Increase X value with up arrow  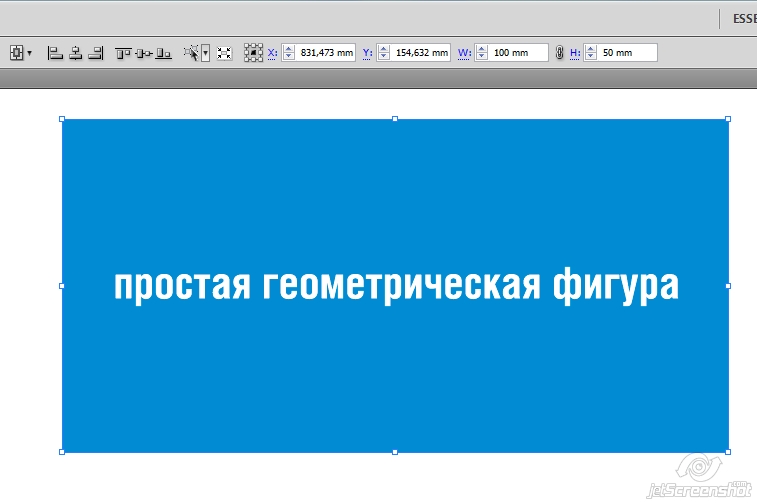tap(288, 49)
